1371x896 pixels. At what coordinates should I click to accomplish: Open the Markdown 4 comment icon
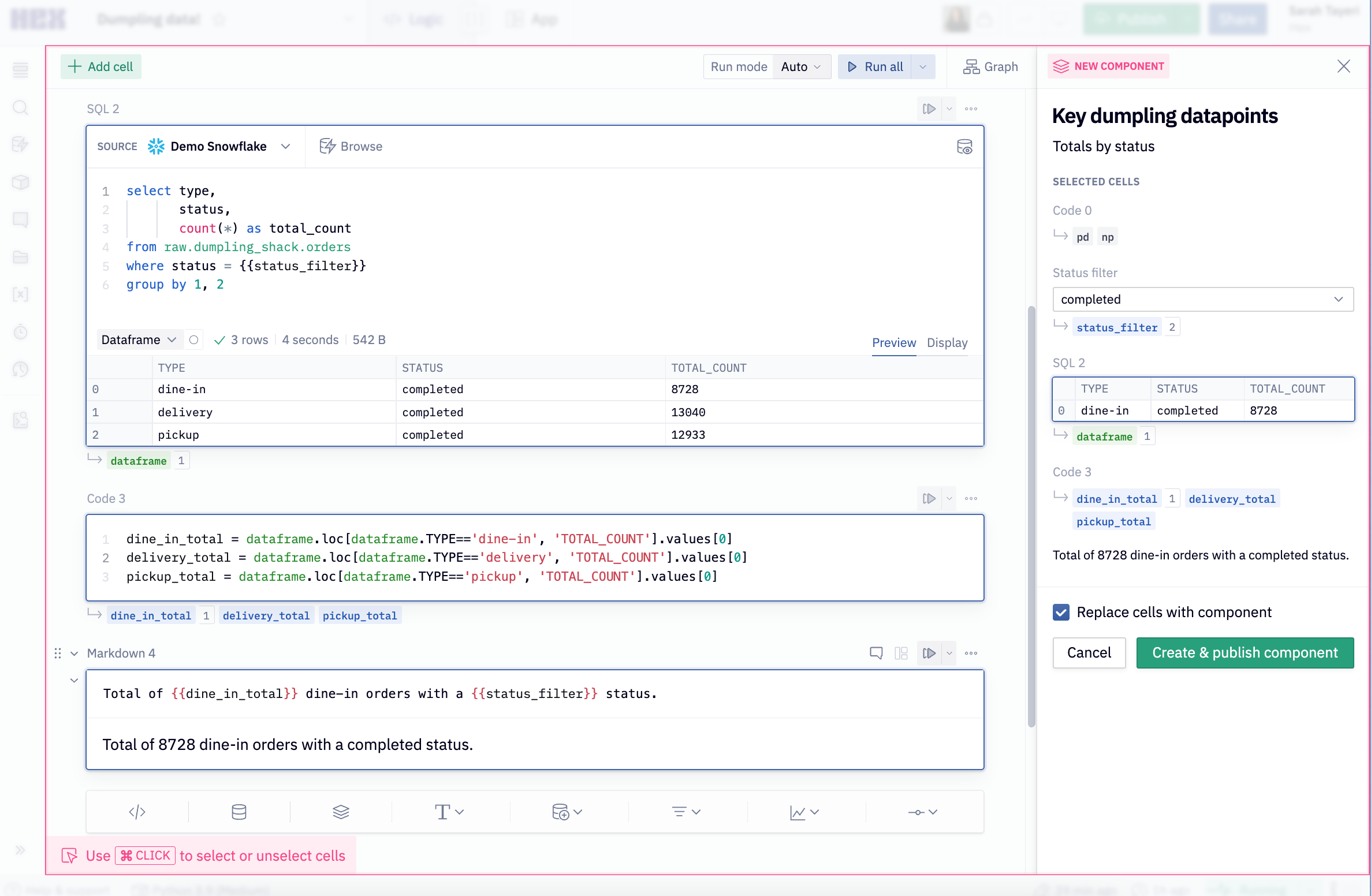click(876, 653)
